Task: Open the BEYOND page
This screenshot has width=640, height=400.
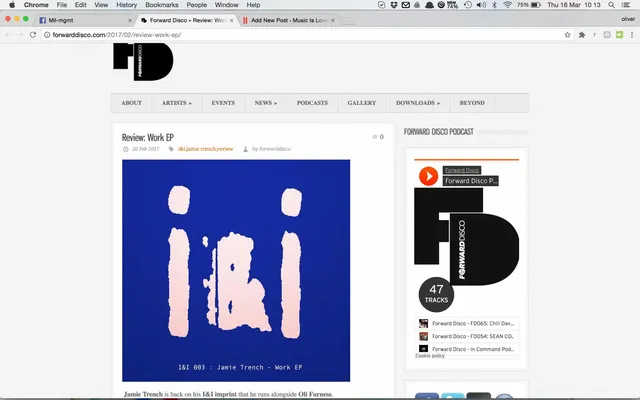Action: coord(472,103)
